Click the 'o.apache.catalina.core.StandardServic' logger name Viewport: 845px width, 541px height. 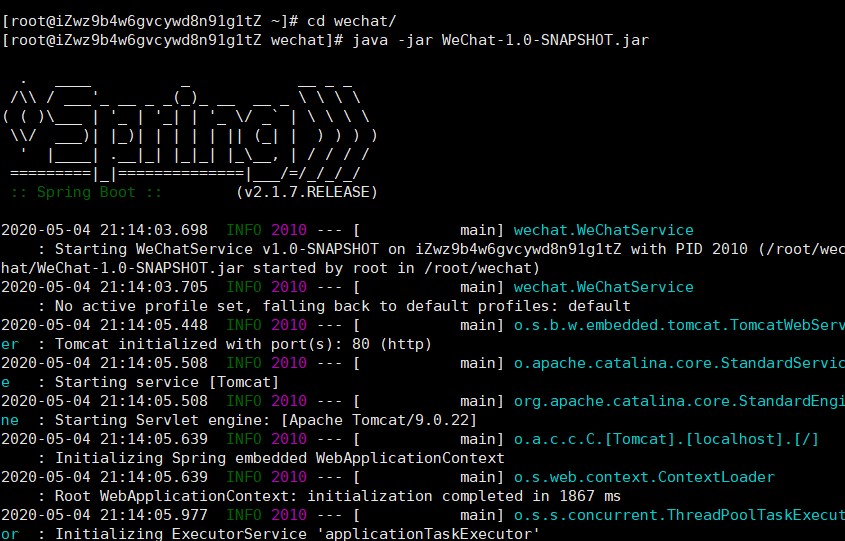pos(678,363)
